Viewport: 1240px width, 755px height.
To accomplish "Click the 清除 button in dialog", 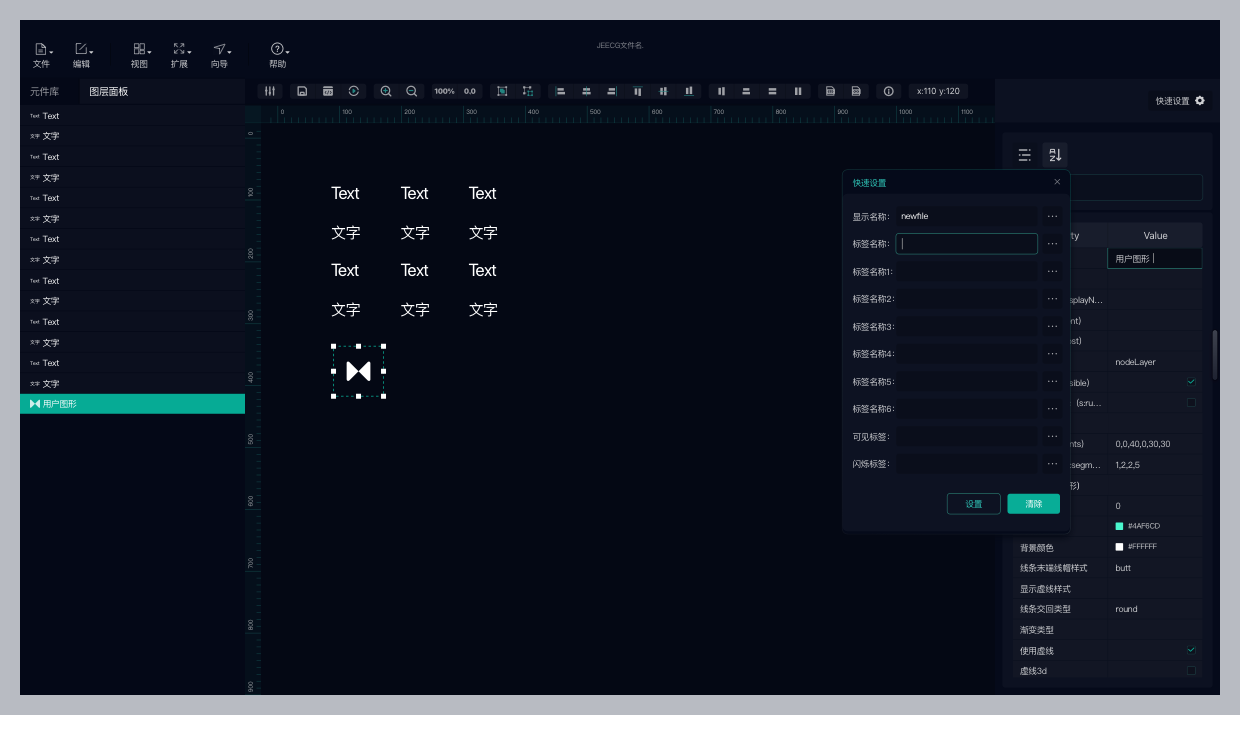I will coord(1033,504).
